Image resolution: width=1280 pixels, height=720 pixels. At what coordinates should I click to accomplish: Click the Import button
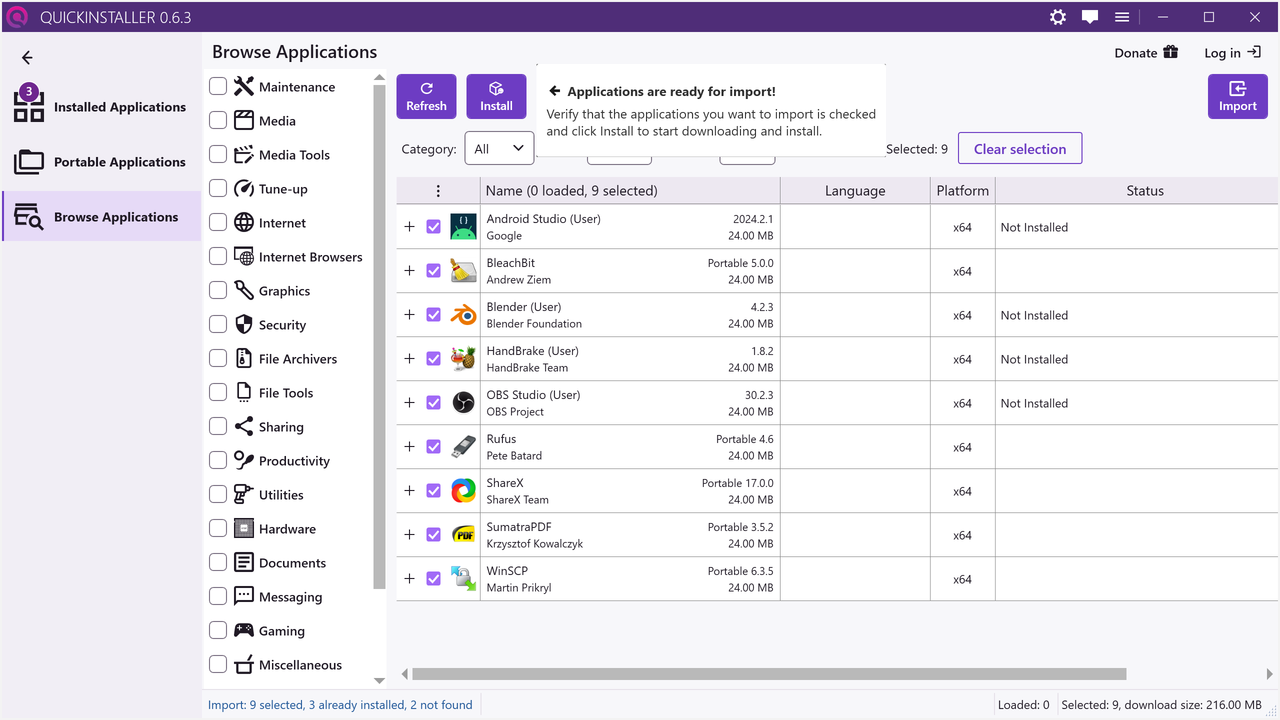(1238, 96)
